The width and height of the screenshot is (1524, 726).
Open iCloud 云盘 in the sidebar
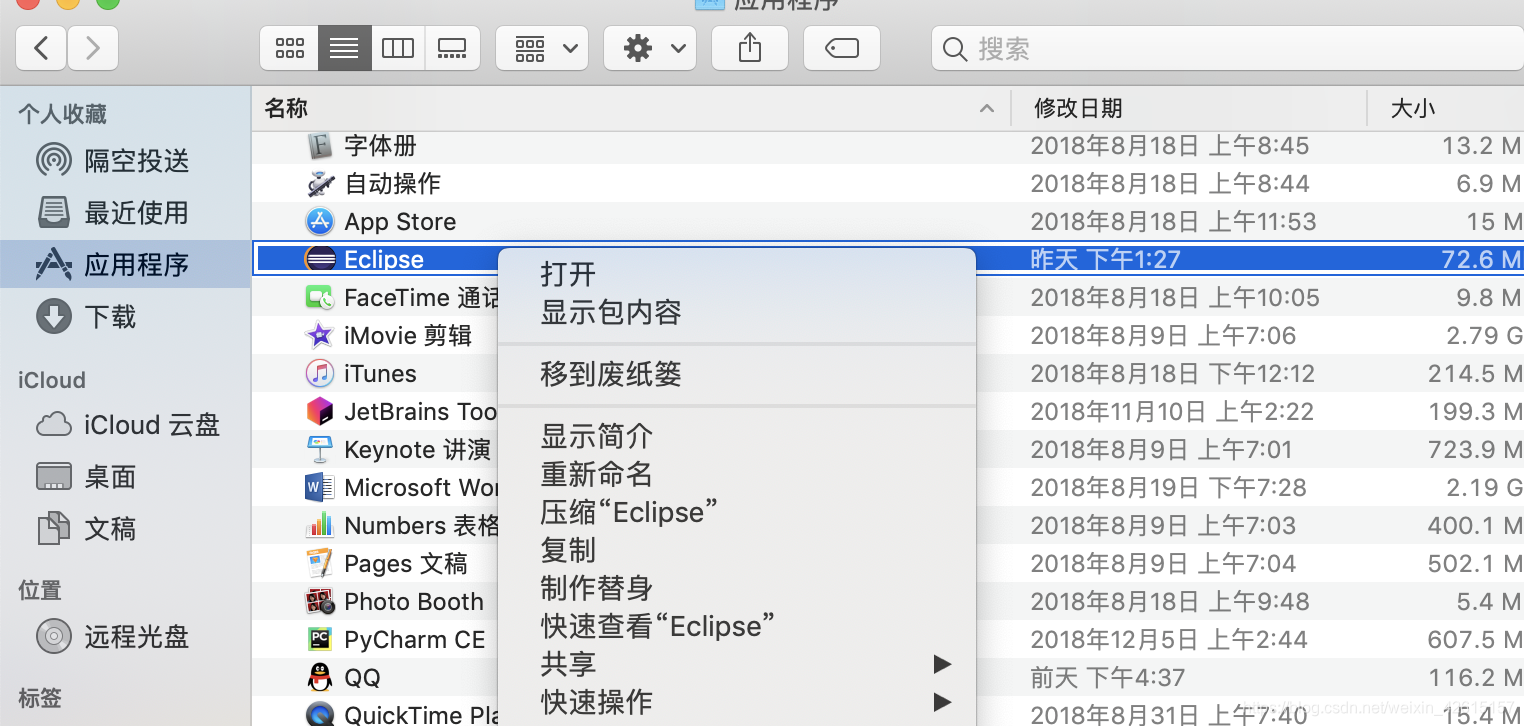pos(125,425)
